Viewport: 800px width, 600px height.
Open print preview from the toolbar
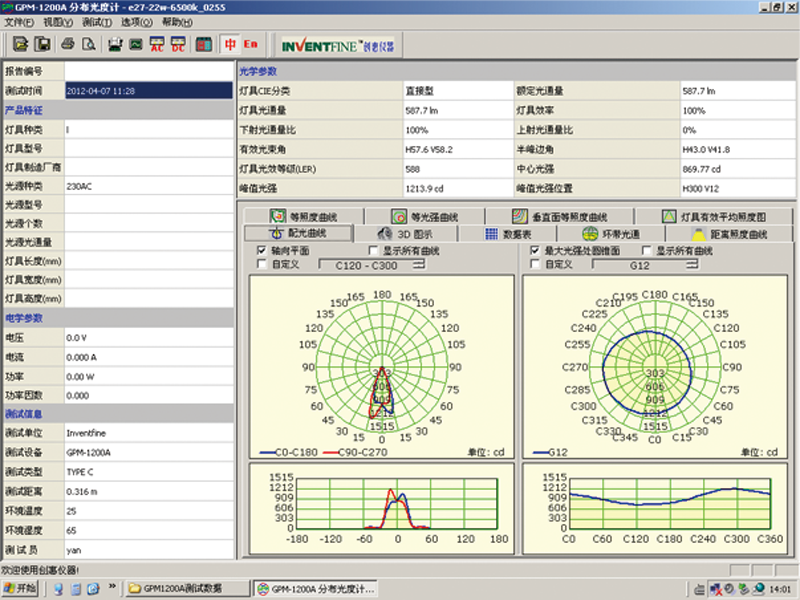pos(89,45)
